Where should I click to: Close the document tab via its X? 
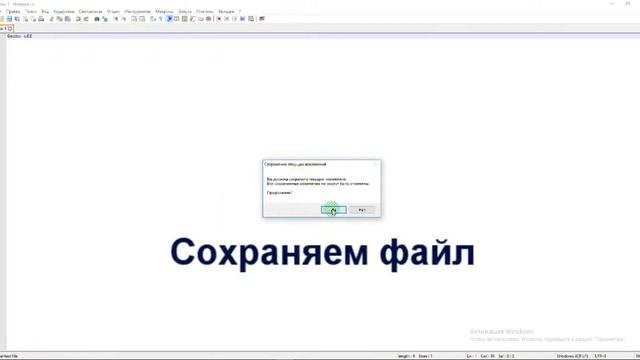(x=10, y=29)
